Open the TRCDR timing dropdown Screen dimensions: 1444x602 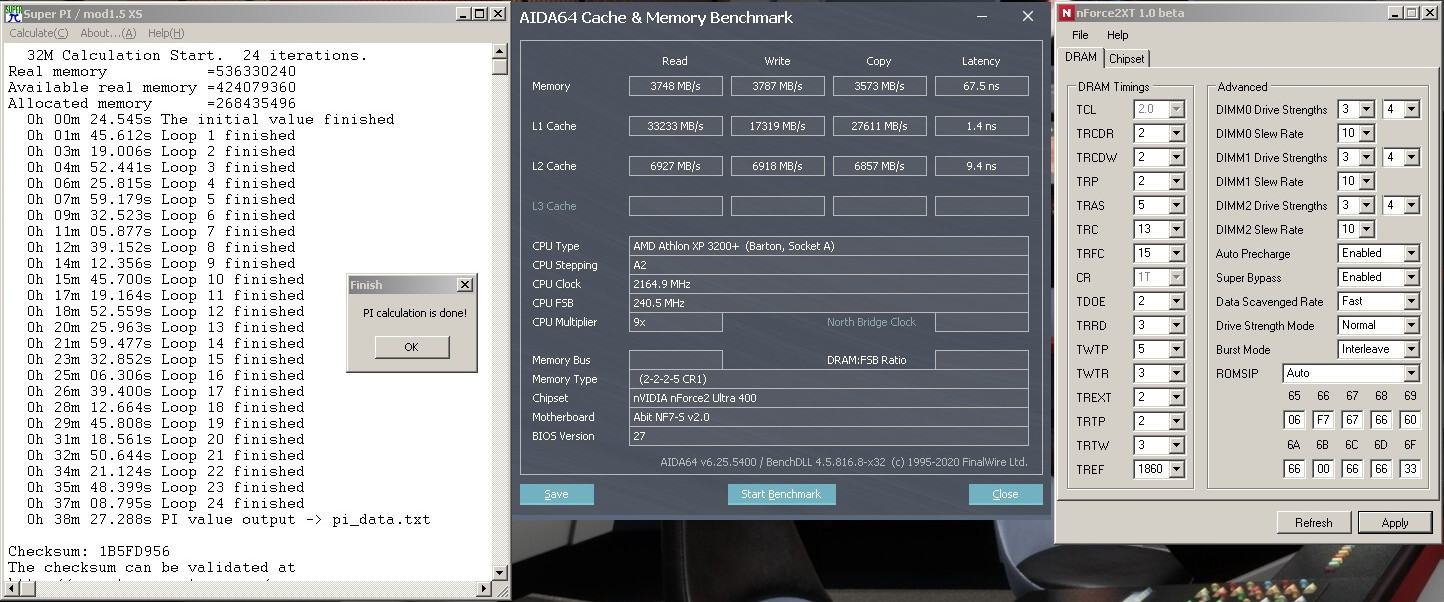[x=1177, y=133]
